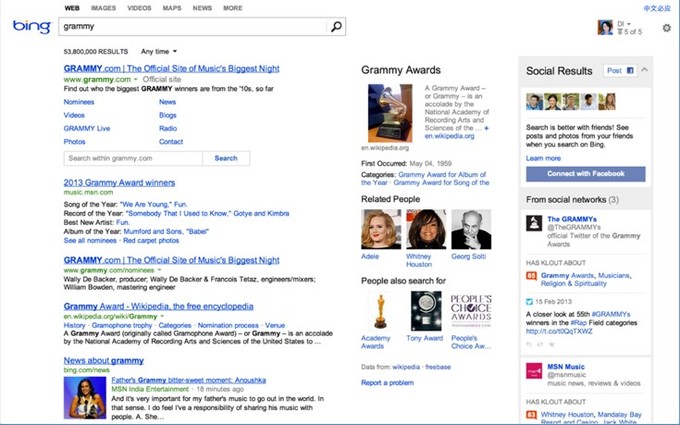The image size is (680, 425).
Task: Open the MAPS tab
Action: (x=172, y=8)
